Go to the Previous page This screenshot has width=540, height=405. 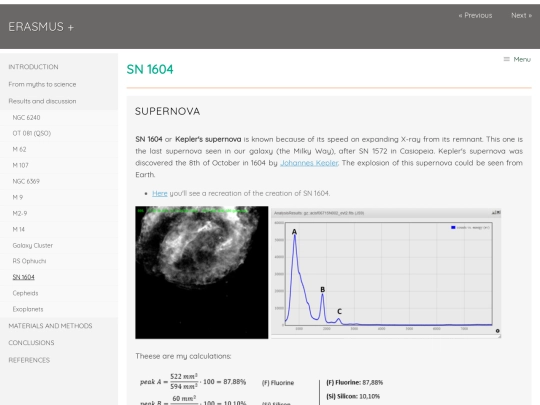(475, 15)
